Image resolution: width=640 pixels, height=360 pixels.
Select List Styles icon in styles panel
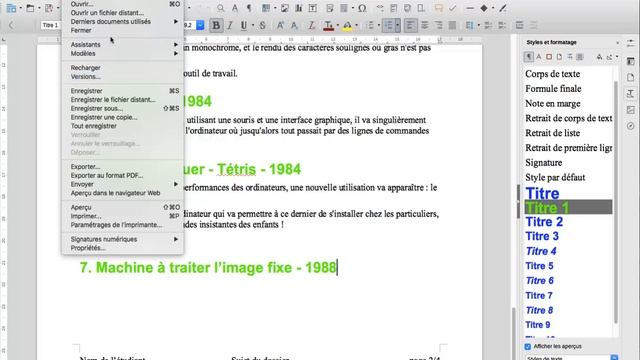pos(569,57)
